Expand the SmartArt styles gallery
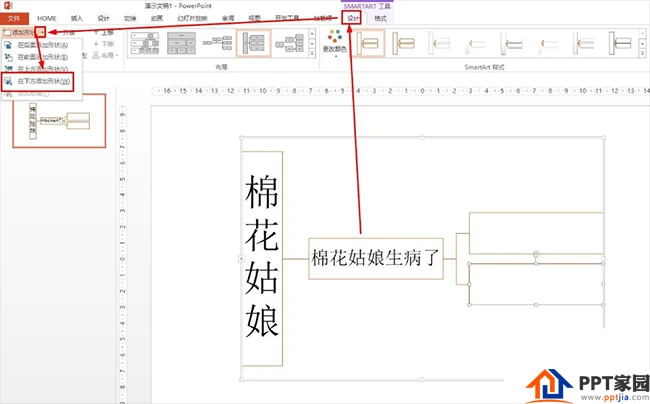 pos(642,53)
